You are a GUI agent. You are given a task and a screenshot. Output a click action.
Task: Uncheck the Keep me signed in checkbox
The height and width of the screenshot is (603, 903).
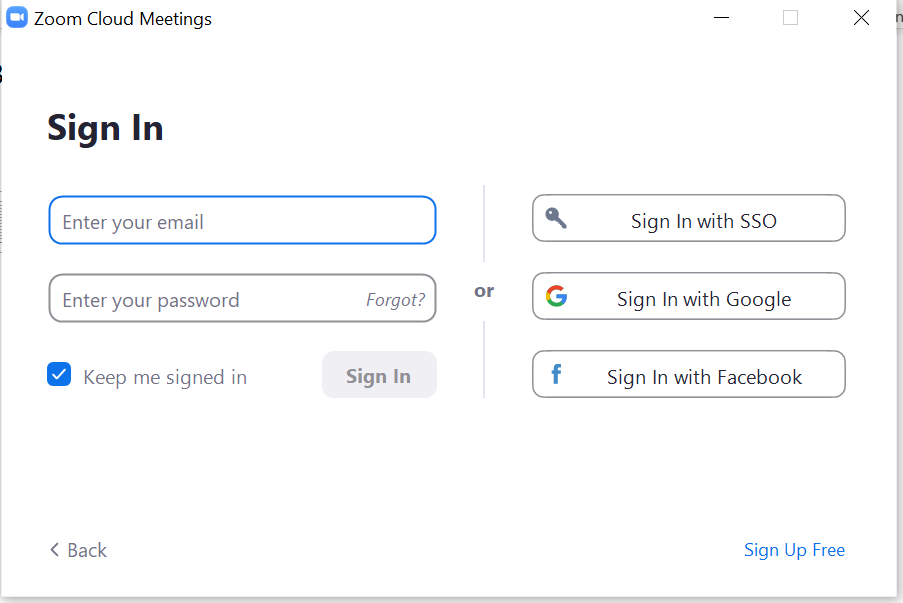coord(59,375)
